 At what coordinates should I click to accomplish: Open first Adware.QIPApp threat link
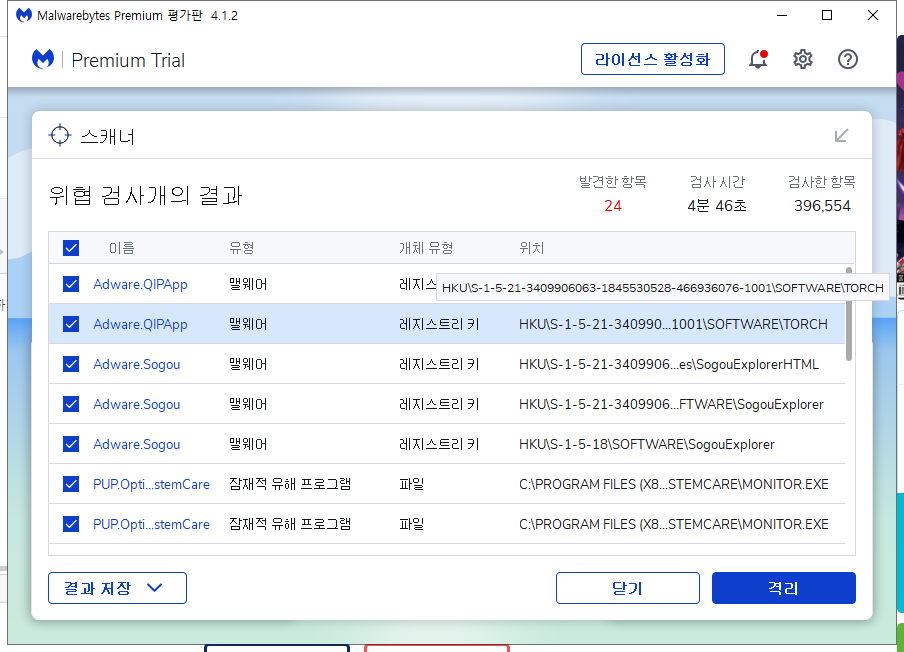click(140, 284)
